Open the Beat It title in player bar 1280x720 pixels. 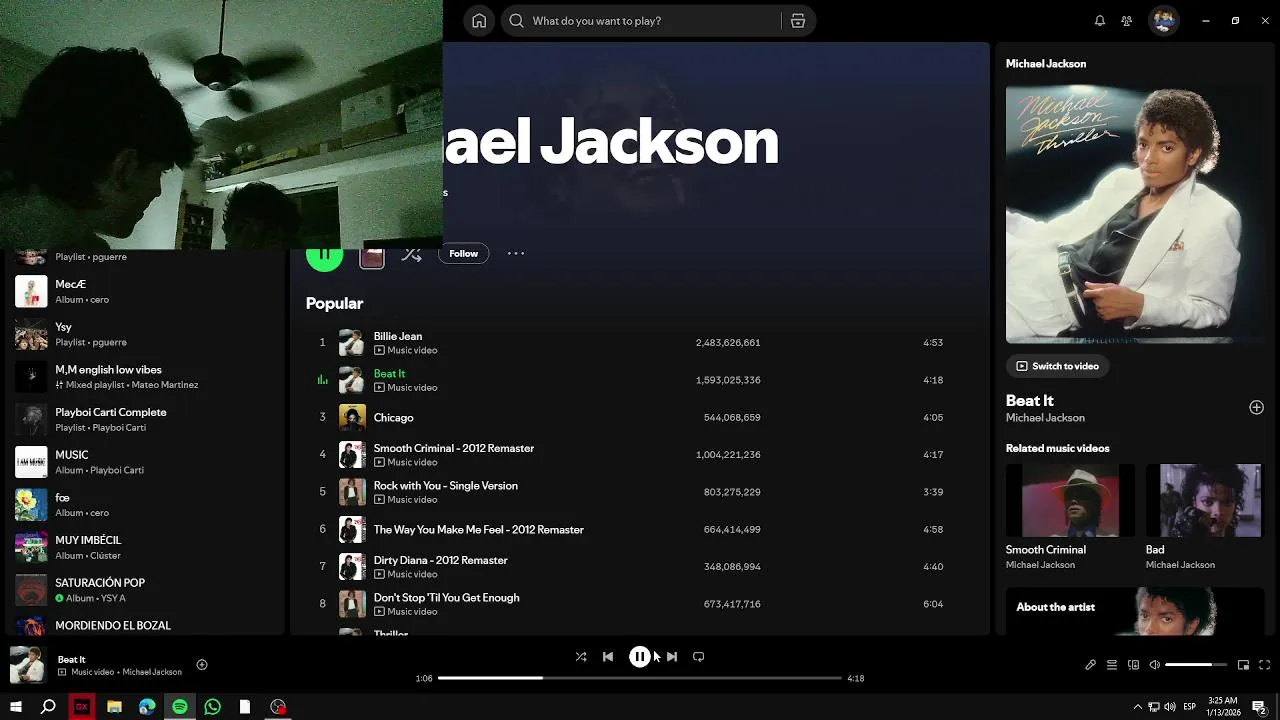(x=72, y=659)
